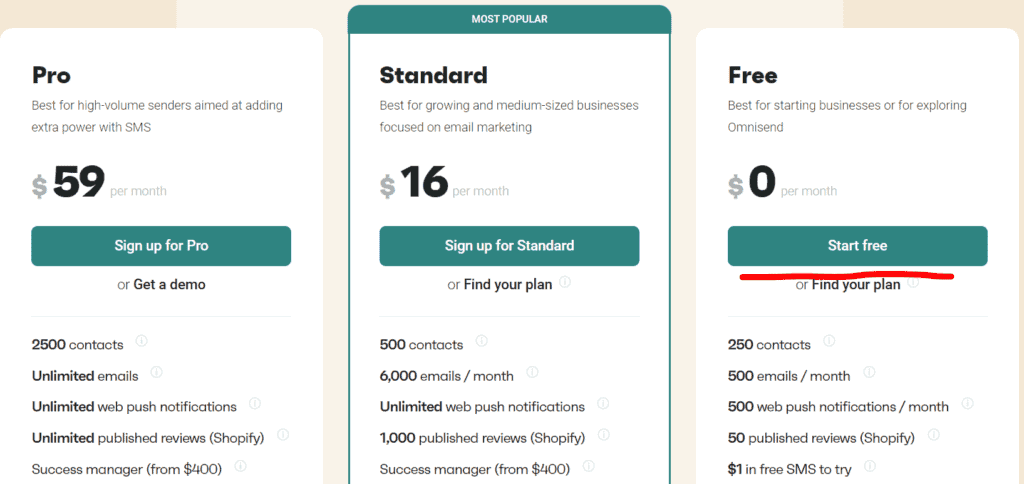Open info icon next to 500 contacts
Viewport: 1024px width, 484px height.
[x=481, y=341]
